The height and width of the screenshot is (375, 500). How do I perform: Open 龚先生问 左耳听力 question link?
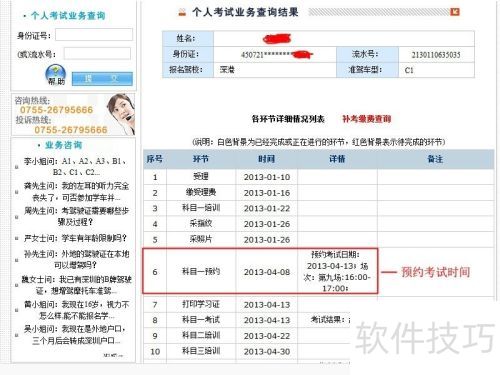pyautogui.click(x=76, y=192)
